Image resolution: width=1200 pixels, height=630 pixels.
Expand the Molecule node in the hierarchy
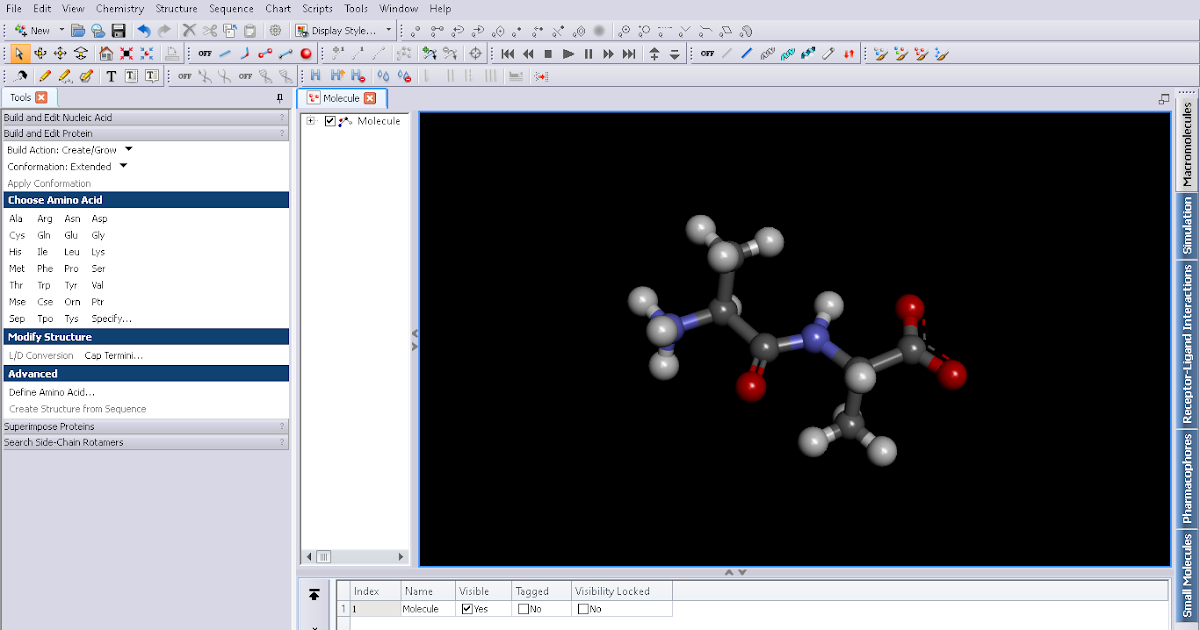(310, 120)
